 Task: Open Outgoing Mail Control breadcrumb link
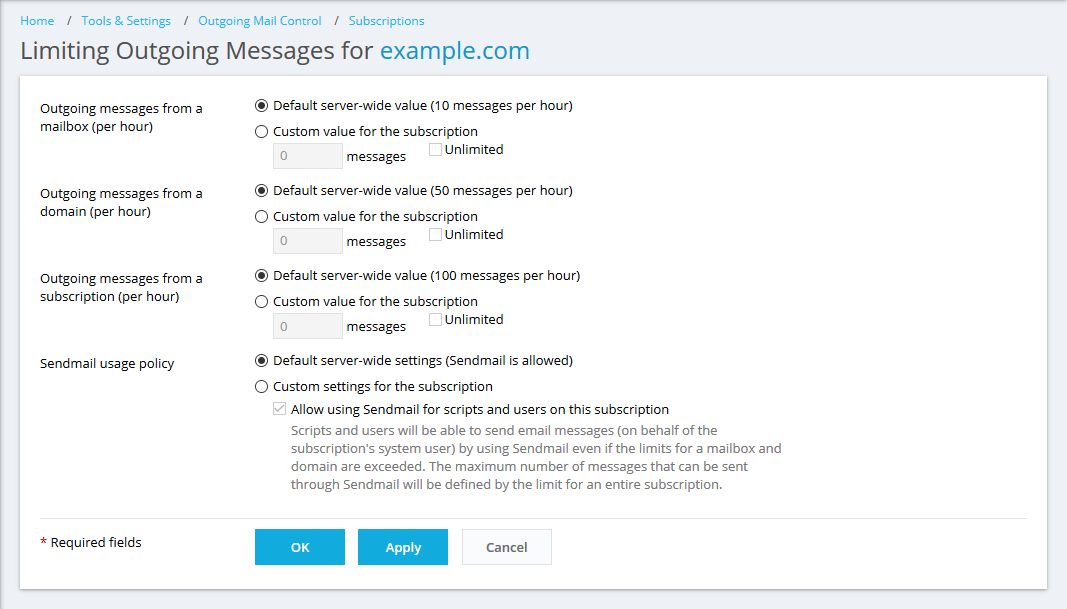260,21
